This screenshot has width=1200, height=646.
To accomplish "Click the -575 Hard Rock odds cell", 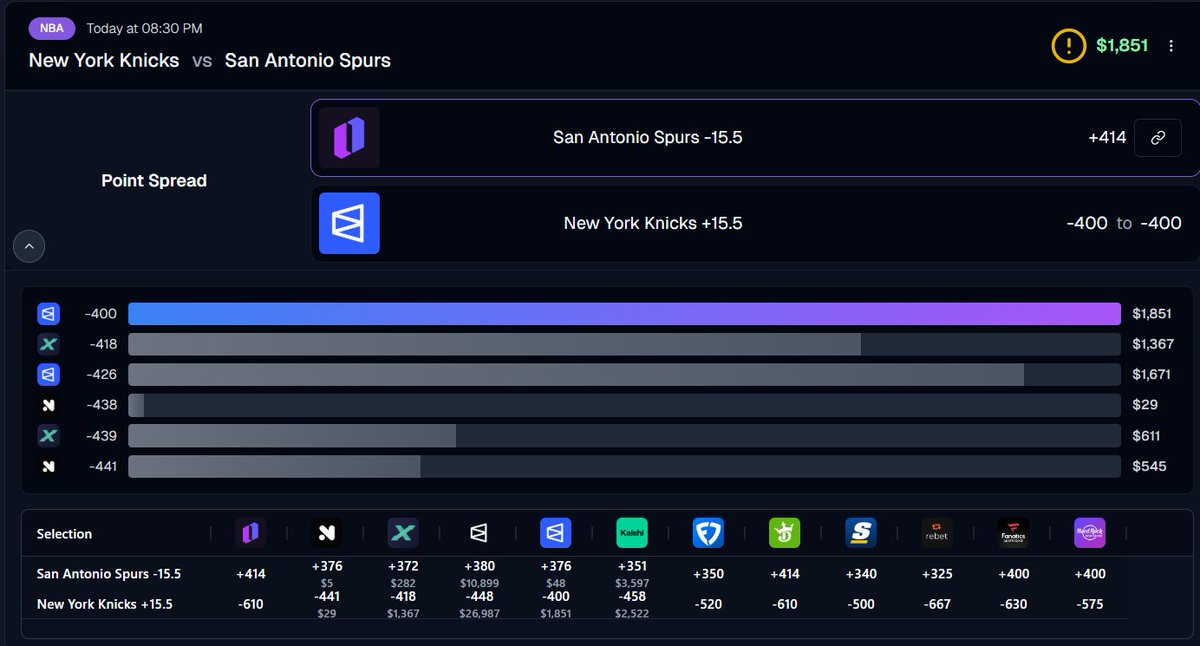I will pos(1089,605).
